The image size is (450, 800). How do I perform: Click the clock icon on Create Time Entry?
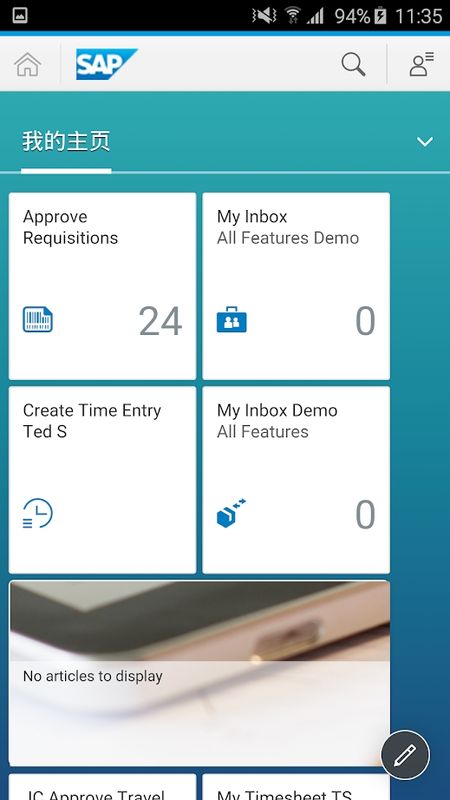38,513
